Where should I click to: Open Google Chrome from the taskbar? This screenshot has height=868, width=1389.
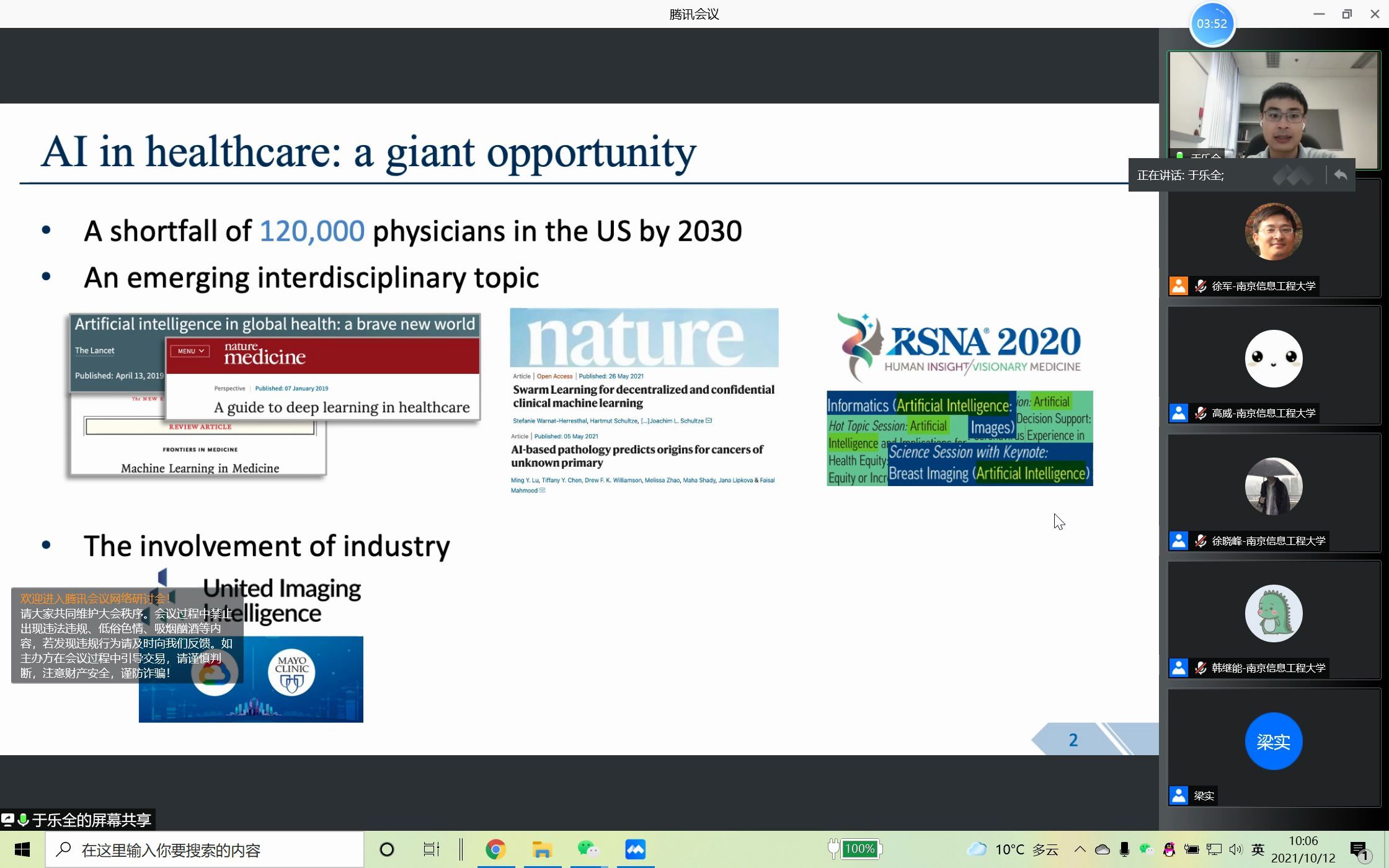[495, 849]
